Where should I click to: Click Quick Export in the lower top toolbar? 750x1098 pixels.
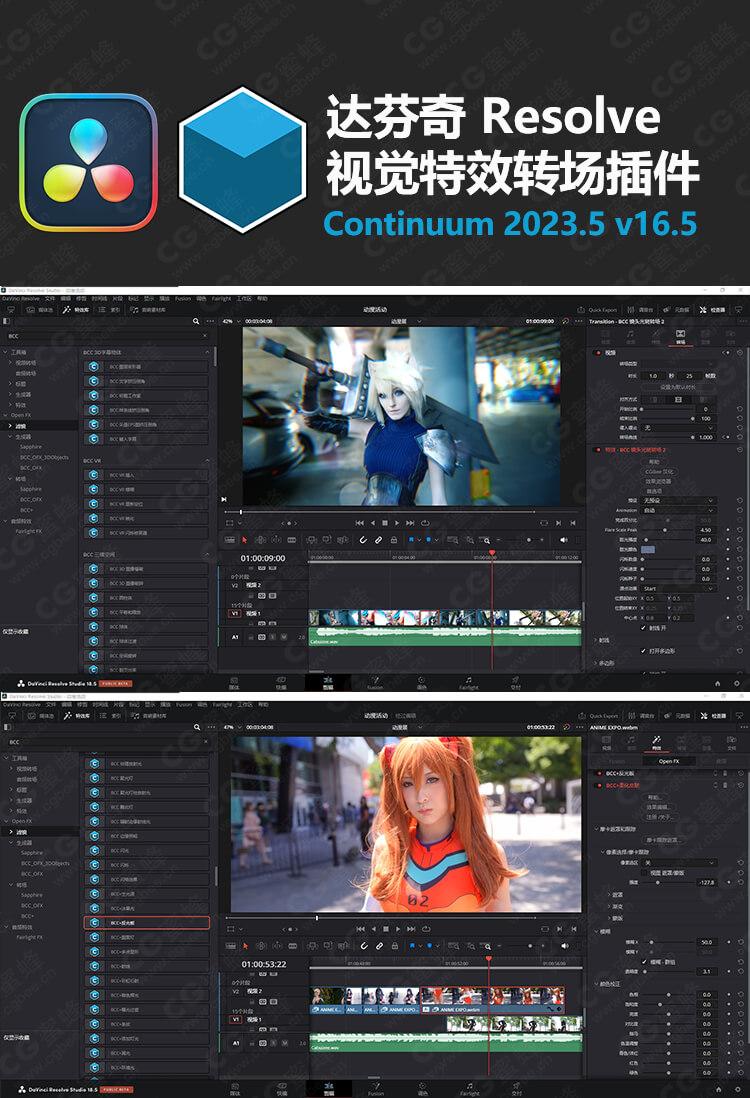coord(598,716)
